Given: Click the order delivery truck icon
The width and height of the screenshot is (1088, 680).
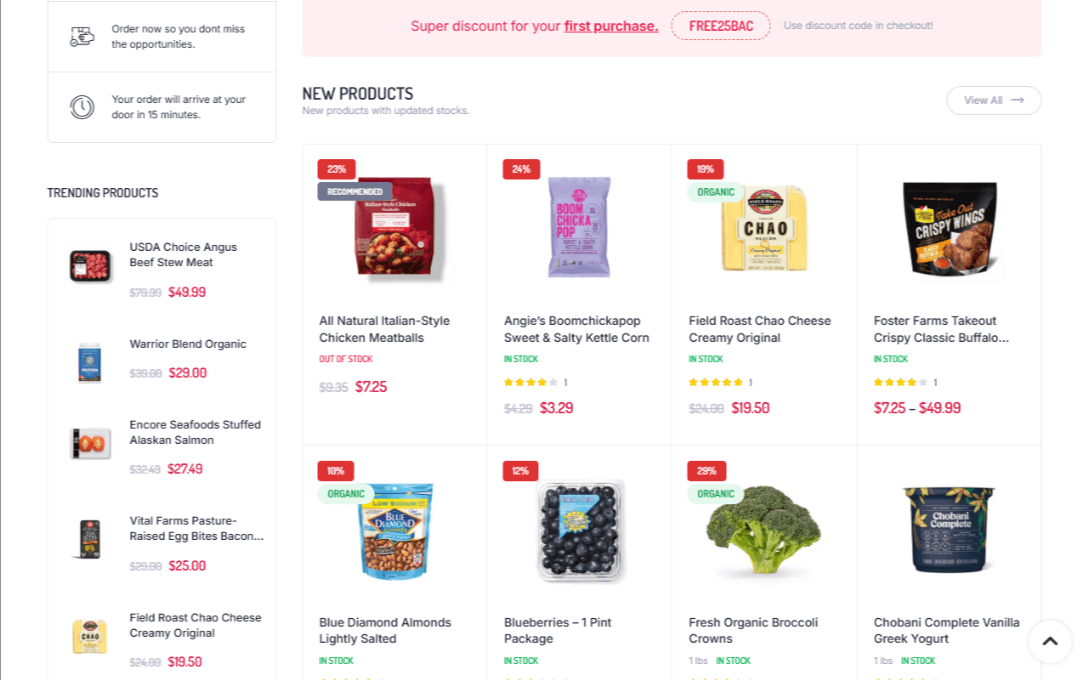Looking at the screenshot, I should pyautogui.click(x=82, y=37).
